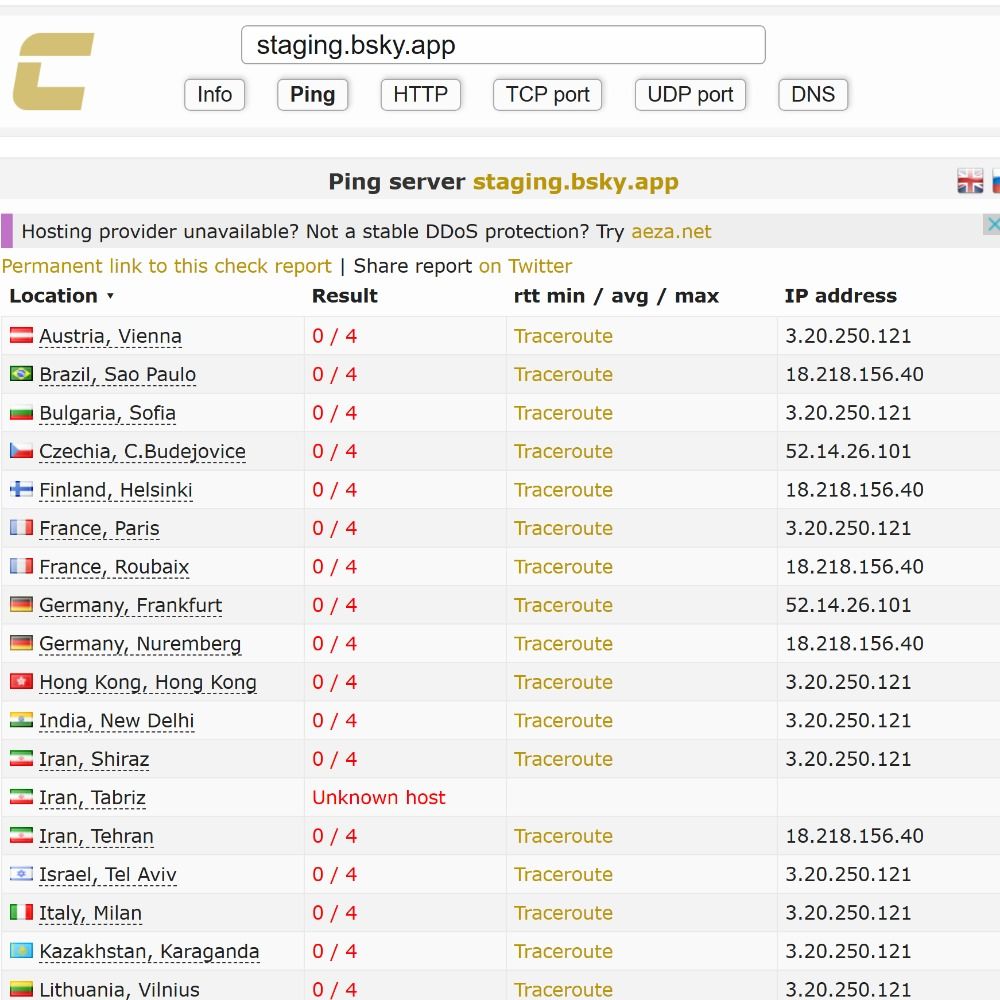Close the aeza.net ad banner
1000x1000 pixels.
coord(992,224)
